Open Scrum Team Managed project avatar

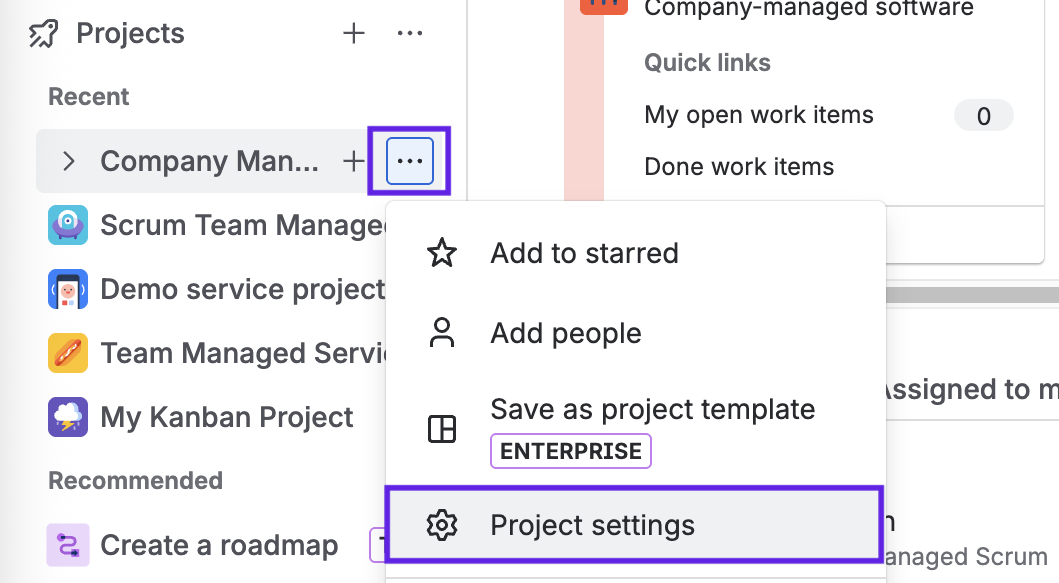coord(68,225)
